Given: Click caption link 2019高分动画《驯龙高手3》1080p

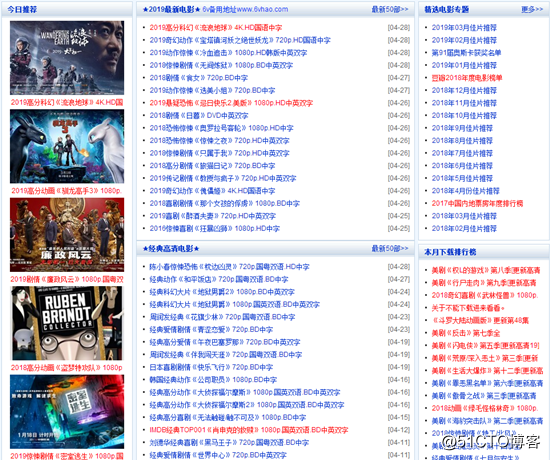Looking at the screenshot, I should (67, 191).
